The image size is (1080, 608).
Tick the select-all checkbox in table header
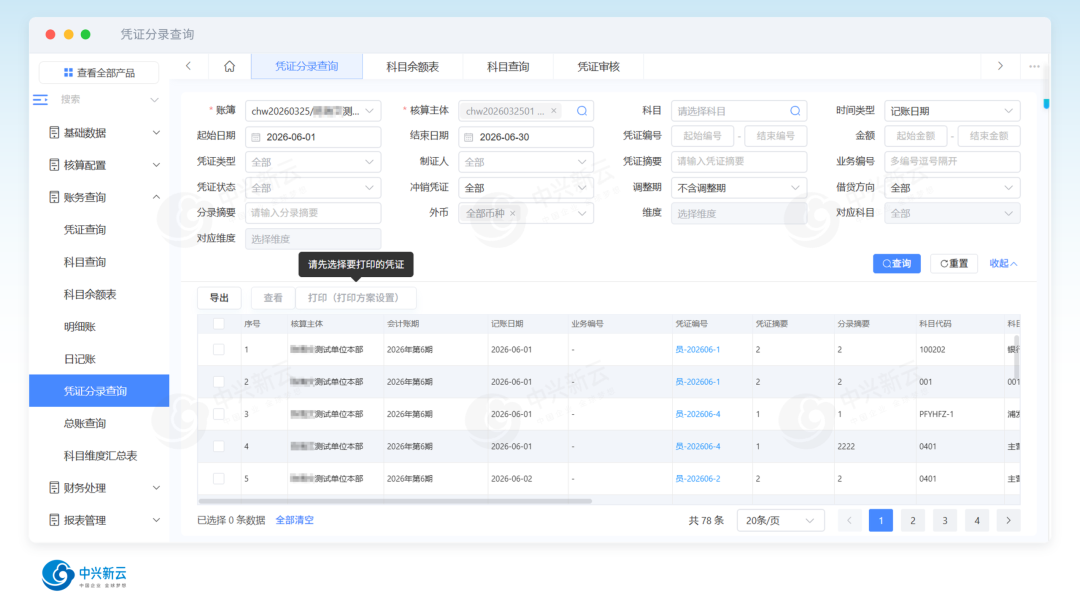tap(218, 324)
